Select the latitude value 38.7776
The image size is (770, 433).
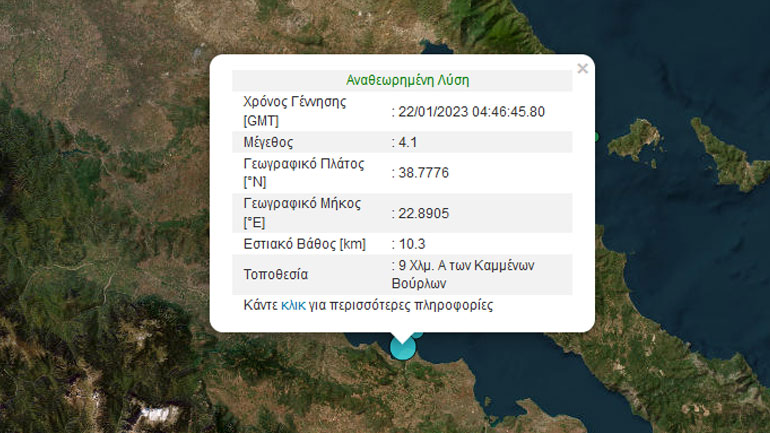click(423, 173)
